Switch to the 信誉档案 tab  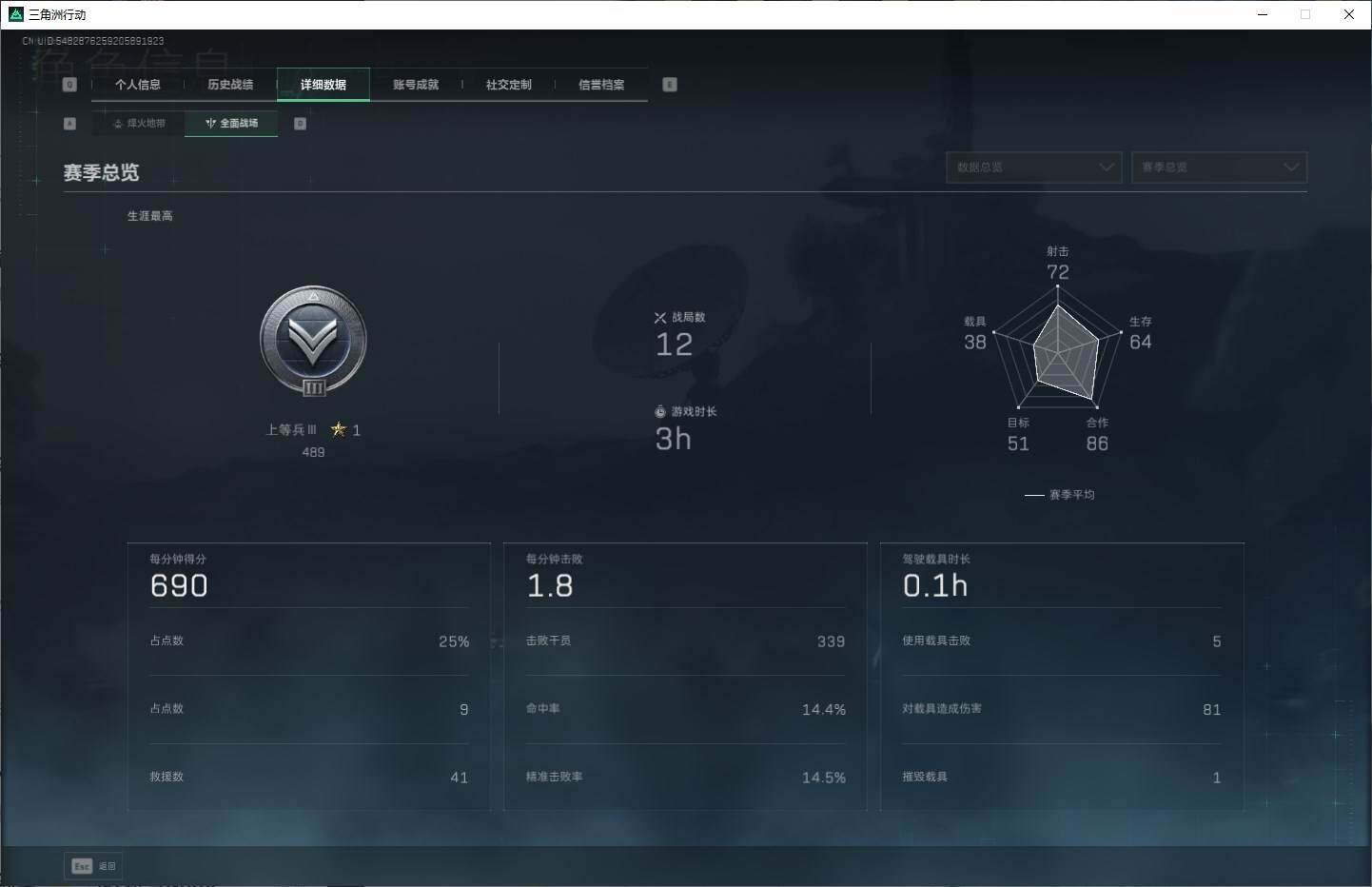(601, 85)
